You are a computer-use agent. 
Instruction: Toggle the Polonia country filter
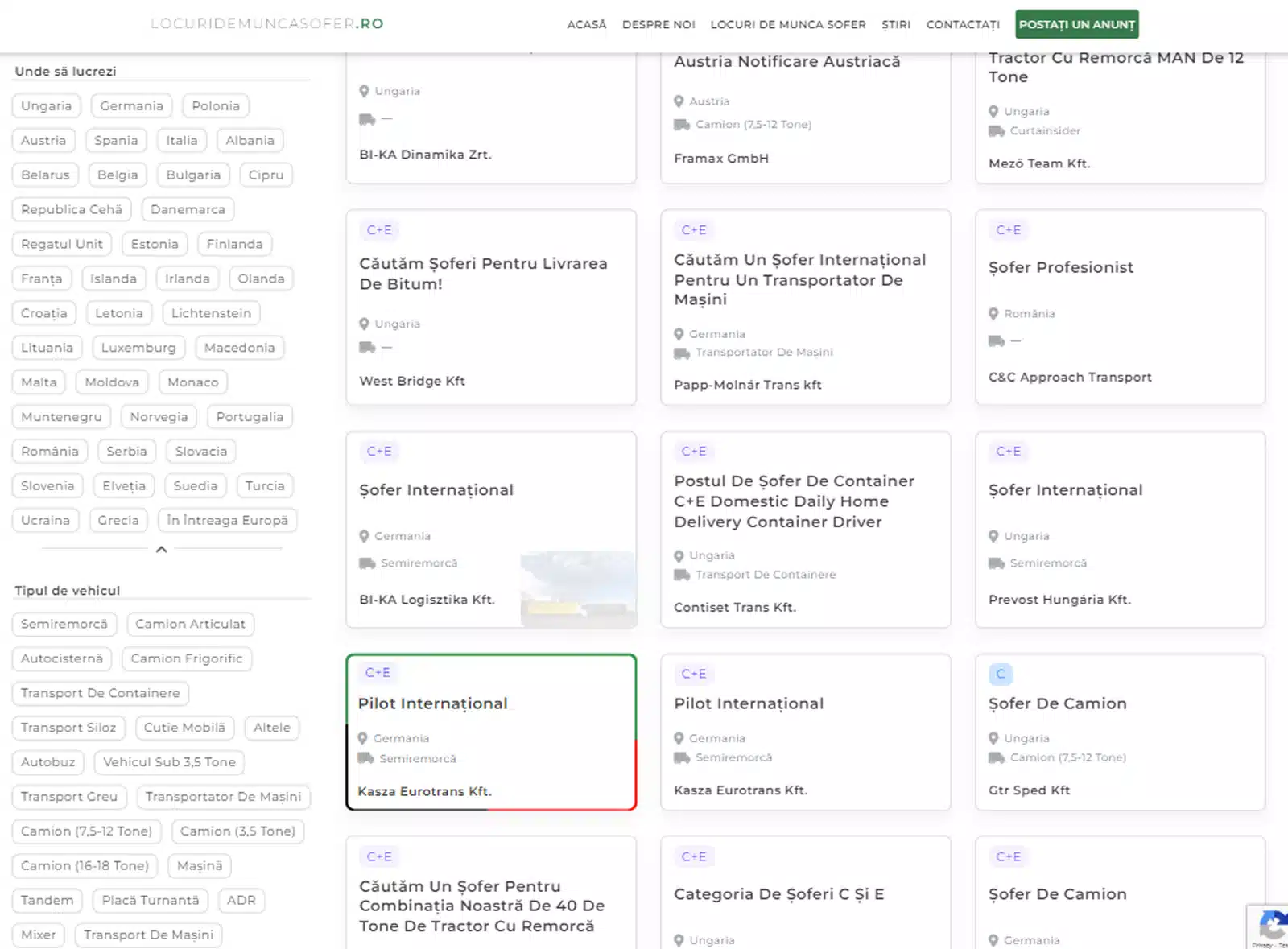pyautogui.click(x=216, y=106)
